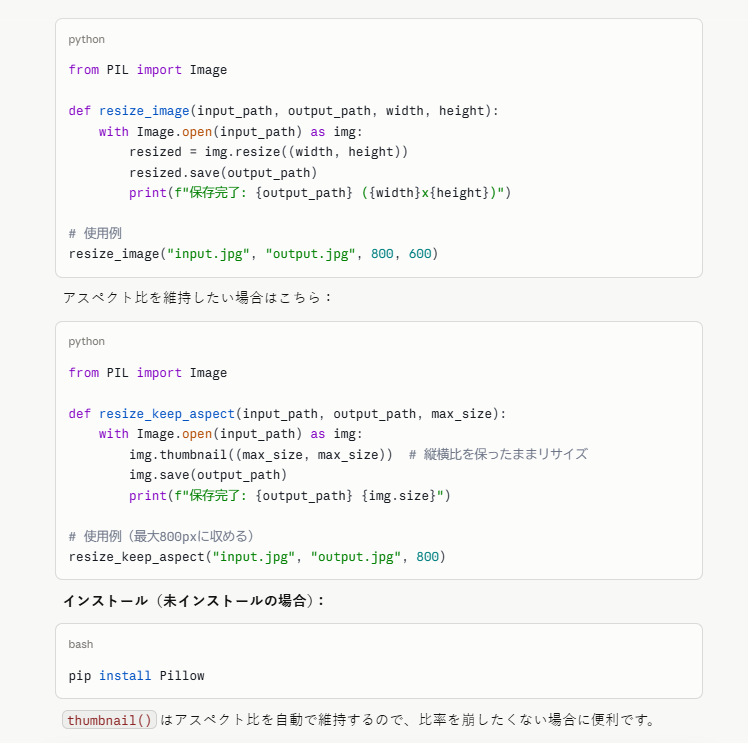Click the 'def resize_keep_aspect' function definition line

(287, 413)
